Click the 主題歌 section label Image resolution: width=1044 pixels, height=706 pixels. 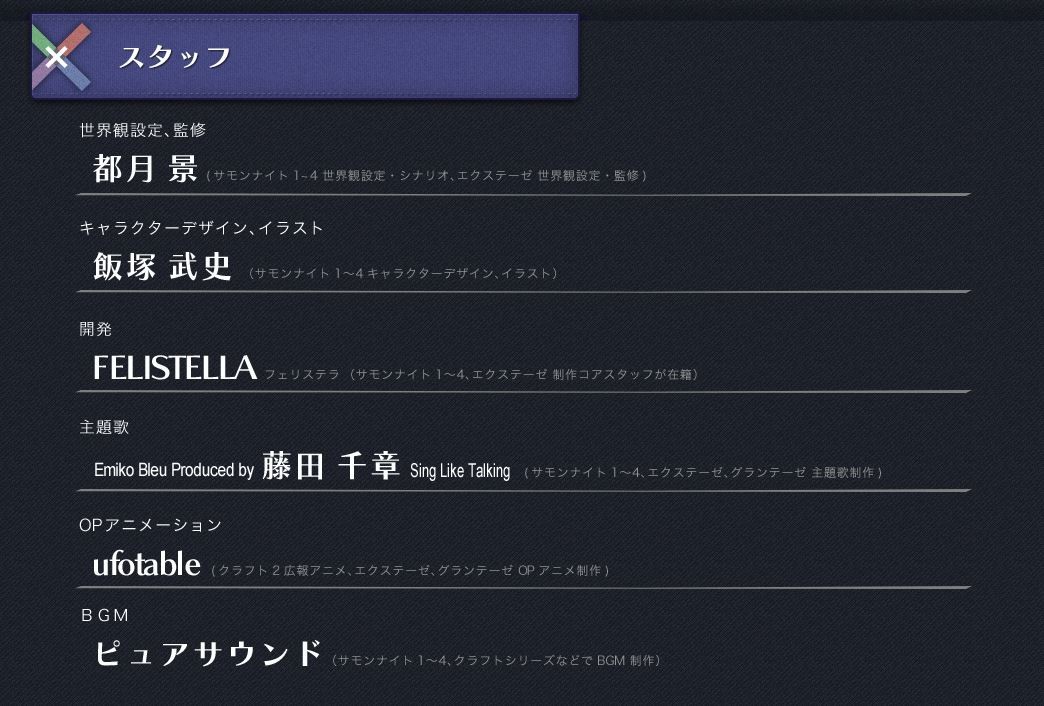(104, 427)
